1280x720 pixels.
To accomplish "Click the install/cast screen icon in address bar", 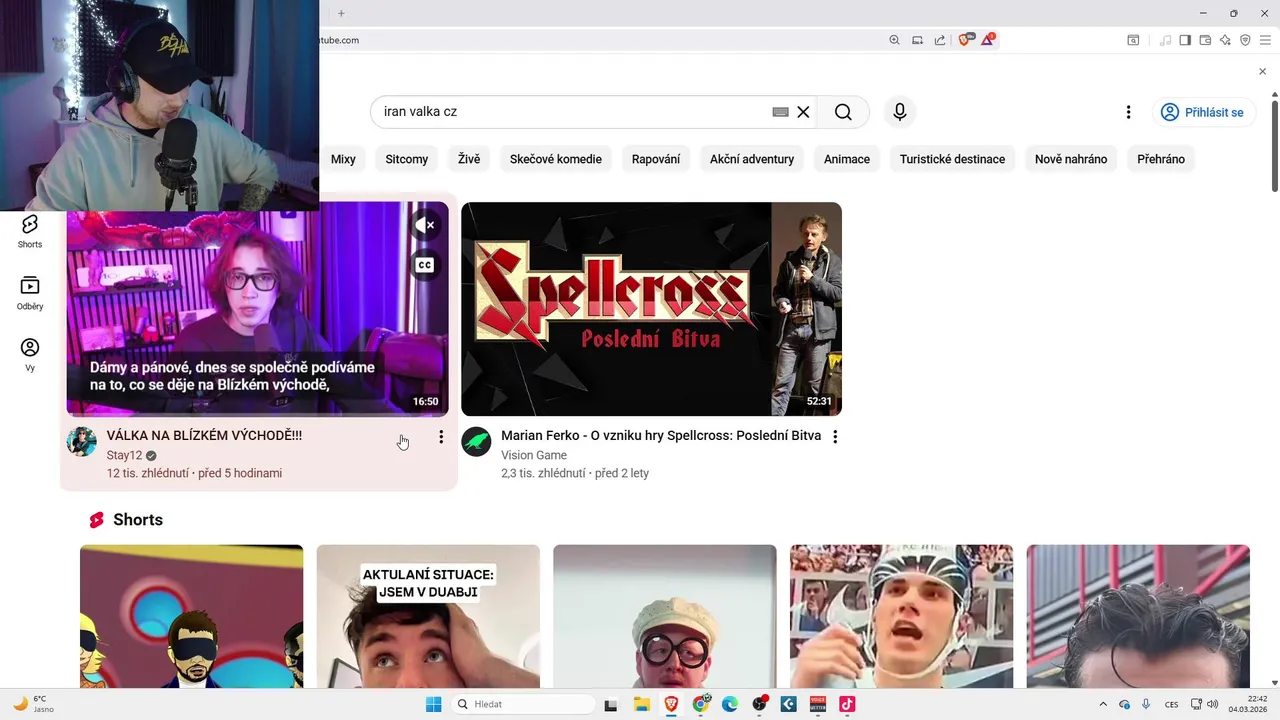I will point(917,40).
